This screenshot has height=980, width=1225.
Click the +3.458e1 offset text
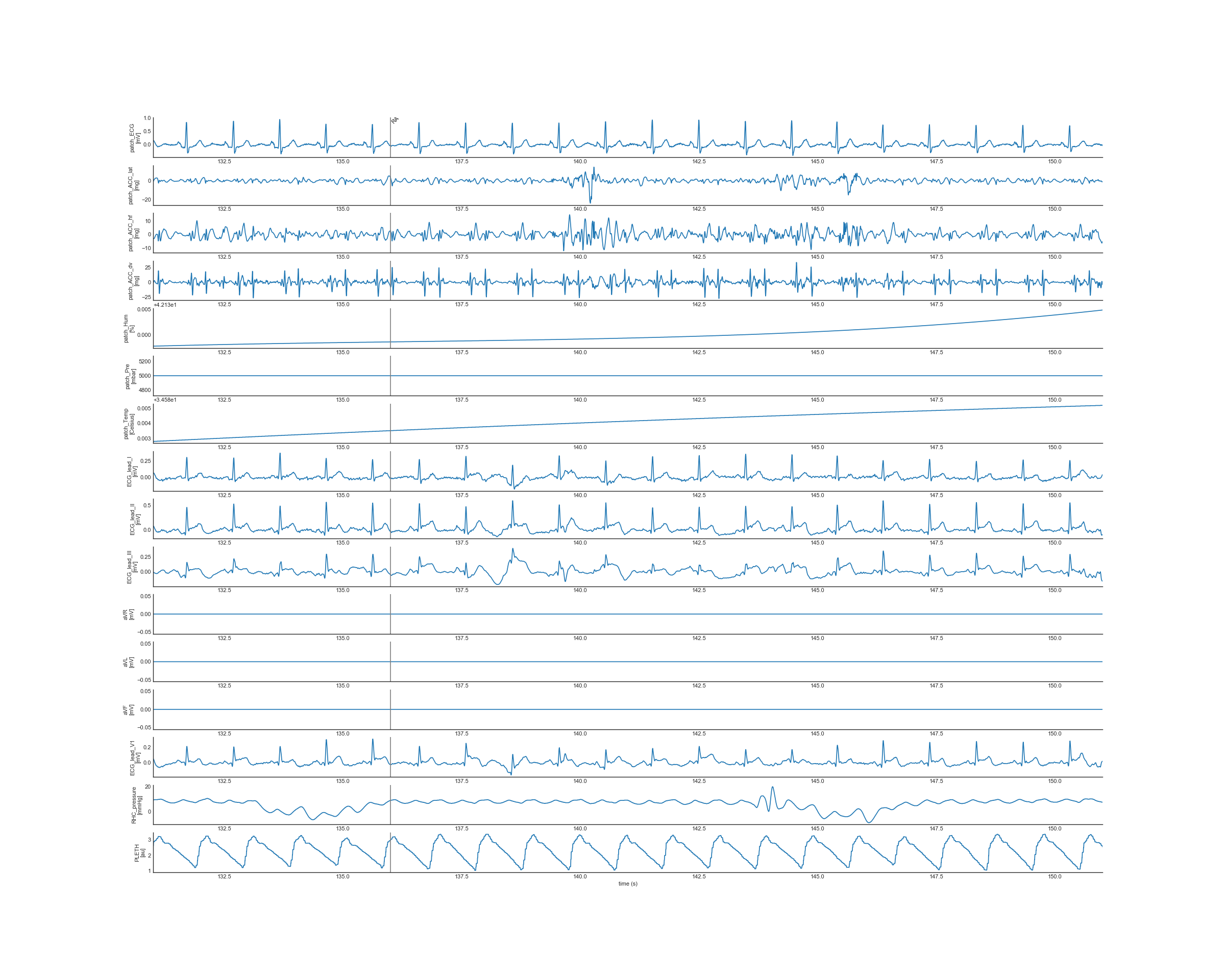tap(165, 400)
